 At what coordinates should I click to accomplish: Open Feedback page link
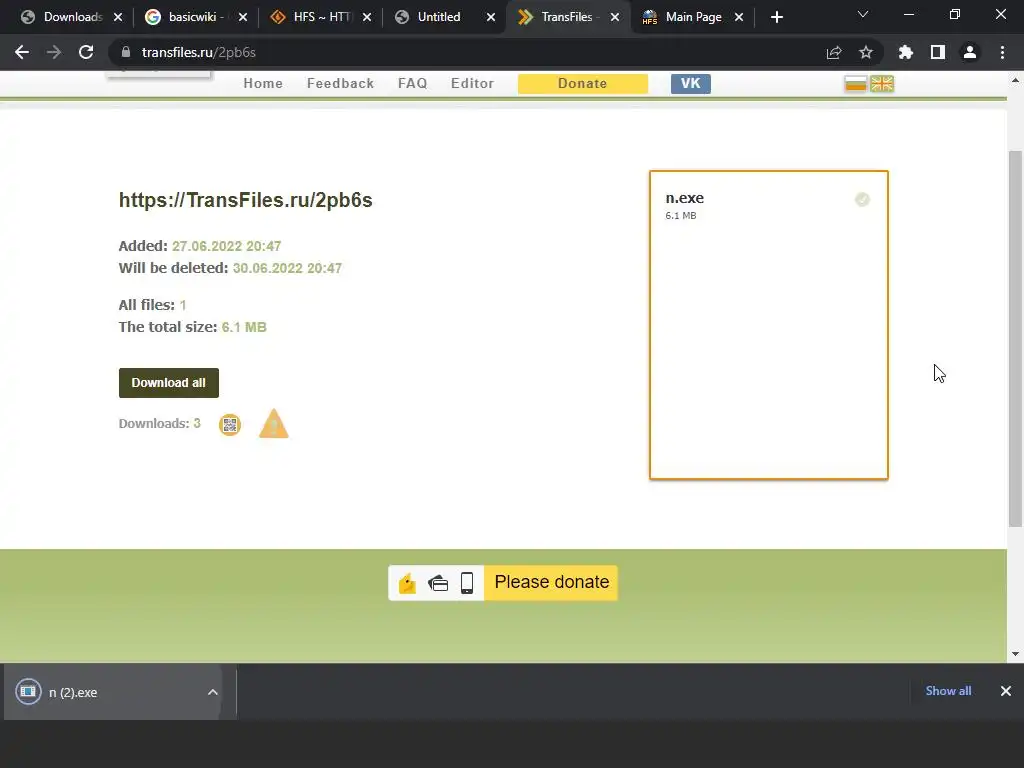click(x=340, y=84)
